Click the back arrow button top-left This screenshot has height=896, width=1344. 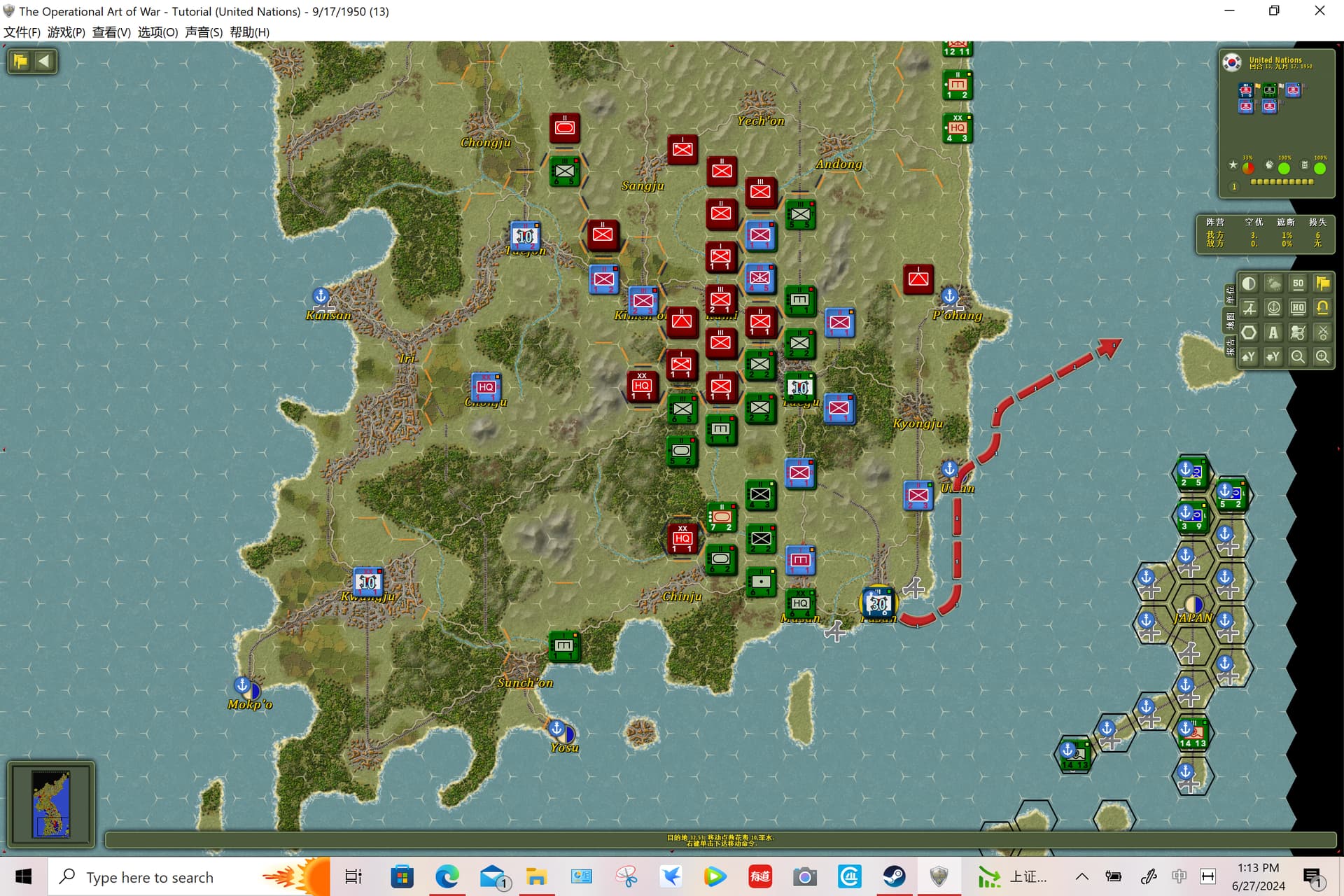[44, 61]
